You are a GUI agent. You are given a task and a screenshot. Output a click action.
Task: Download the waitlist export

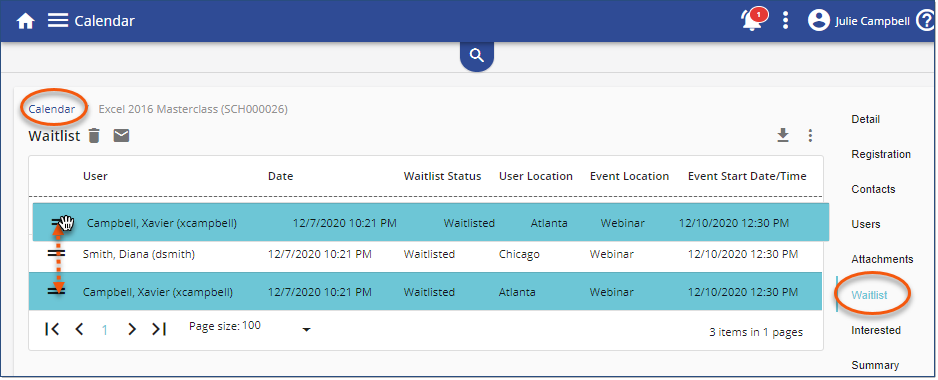coord(782,136)
